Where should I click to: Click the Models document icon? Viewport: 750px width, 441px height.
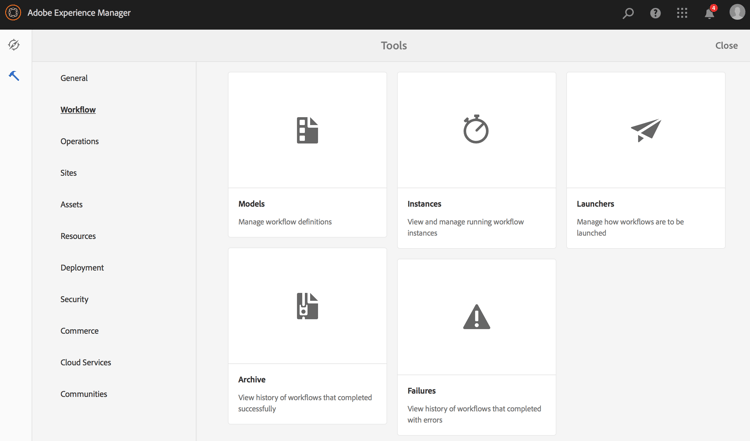point(307,130)
